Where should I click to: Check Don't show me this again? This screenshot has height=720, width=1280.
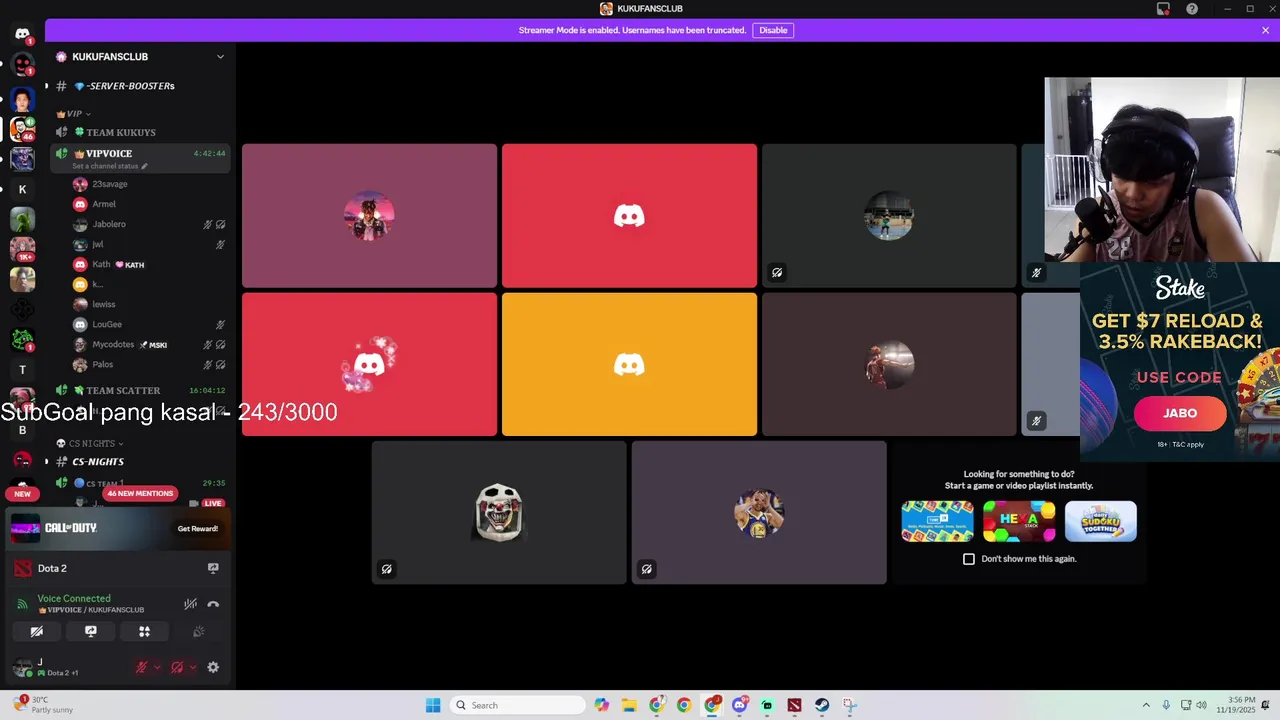968,559
